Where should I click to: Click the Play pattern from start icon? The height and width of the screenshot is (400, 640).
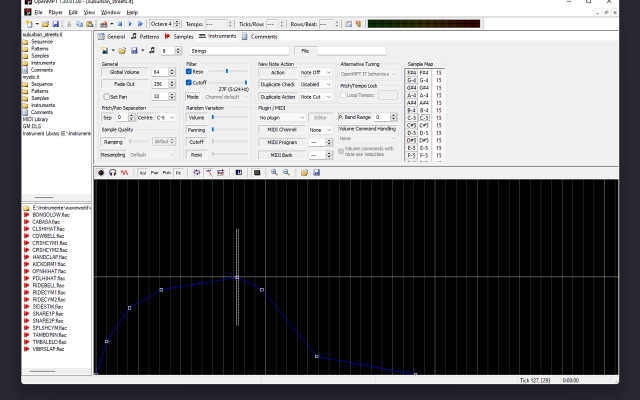(x=140, y=24)
